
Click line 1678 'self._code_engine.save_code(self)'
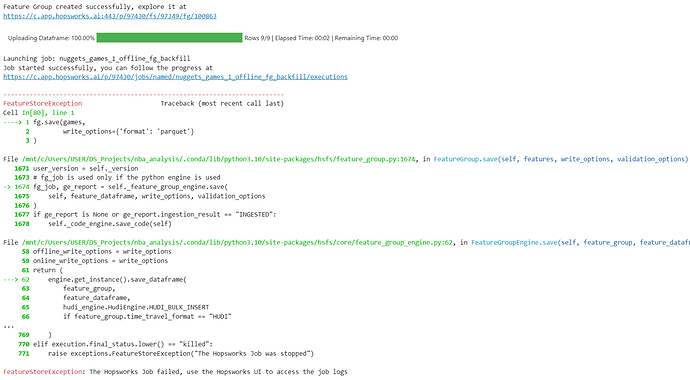[x=110, y=224]
